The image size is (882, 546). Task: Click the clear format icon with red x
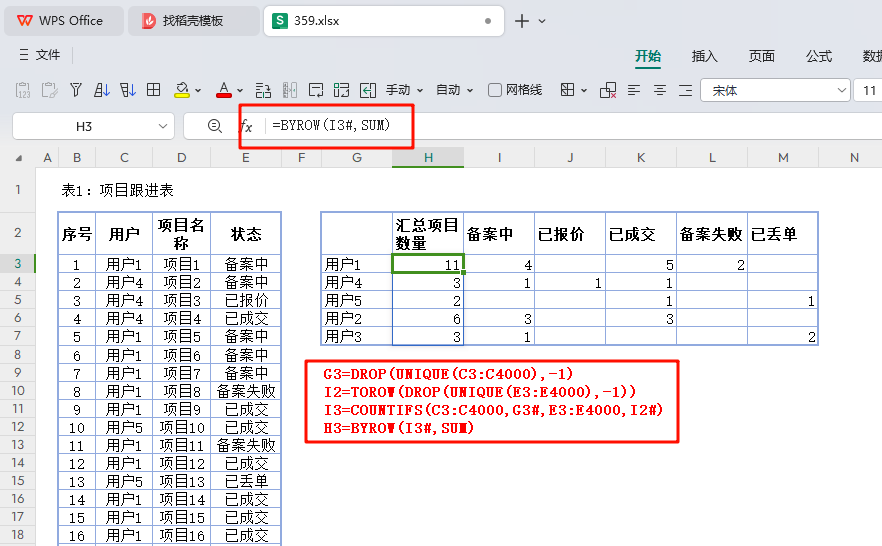[x=608, y=90]
